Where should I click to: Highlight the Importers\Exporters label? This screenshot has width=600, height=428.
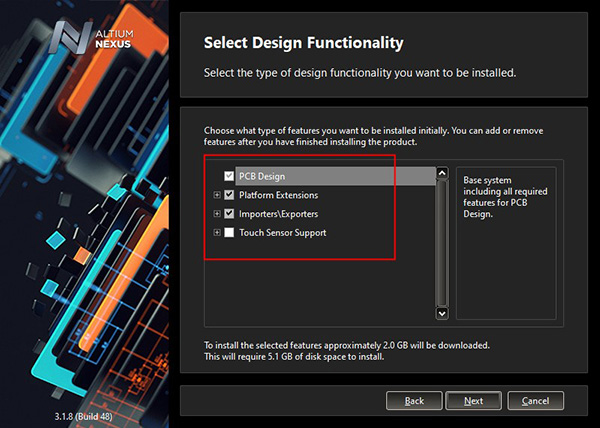[279, 214]
